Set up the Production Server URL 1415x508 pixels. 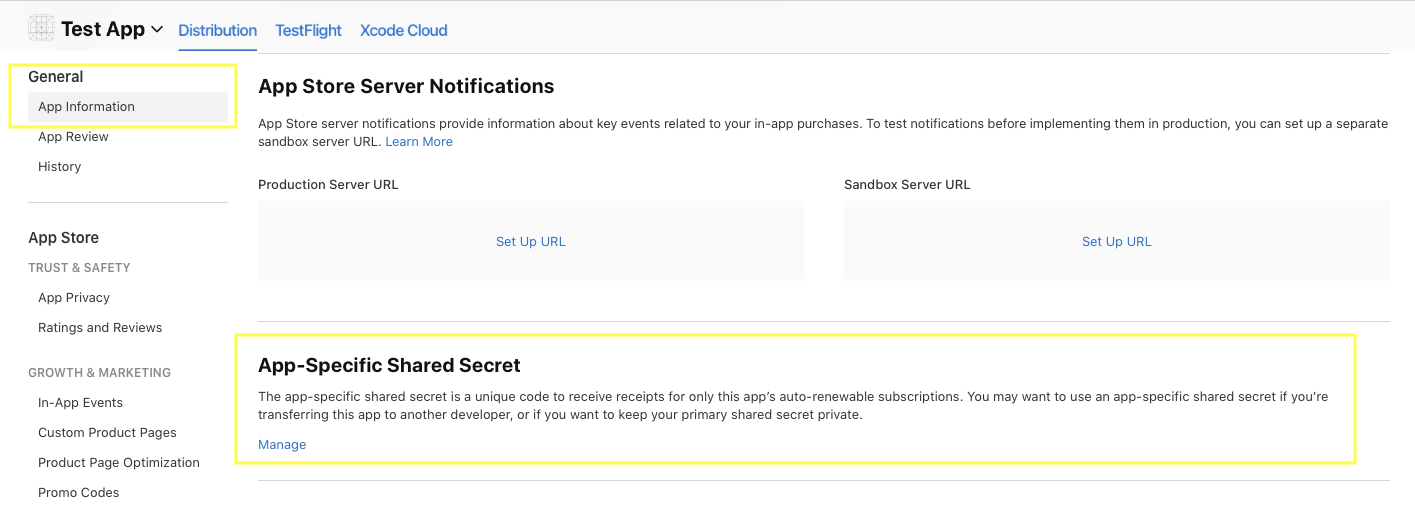[x=531, y=241]
